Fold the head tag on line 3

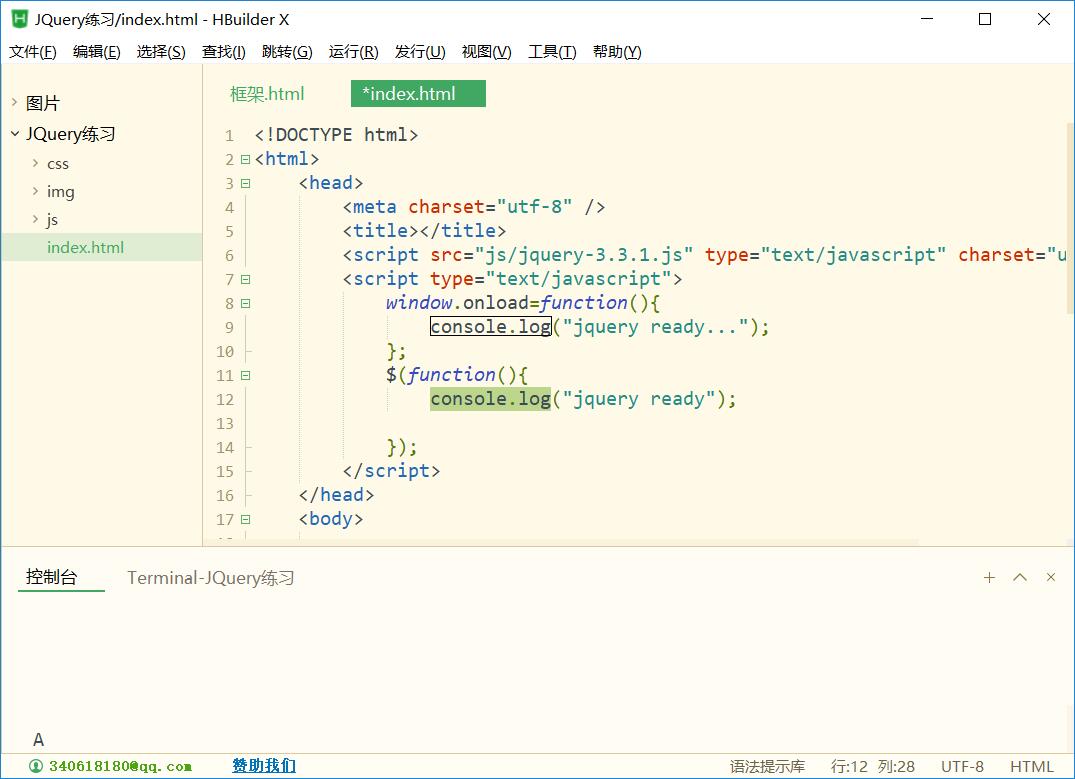tap(245, 184)
